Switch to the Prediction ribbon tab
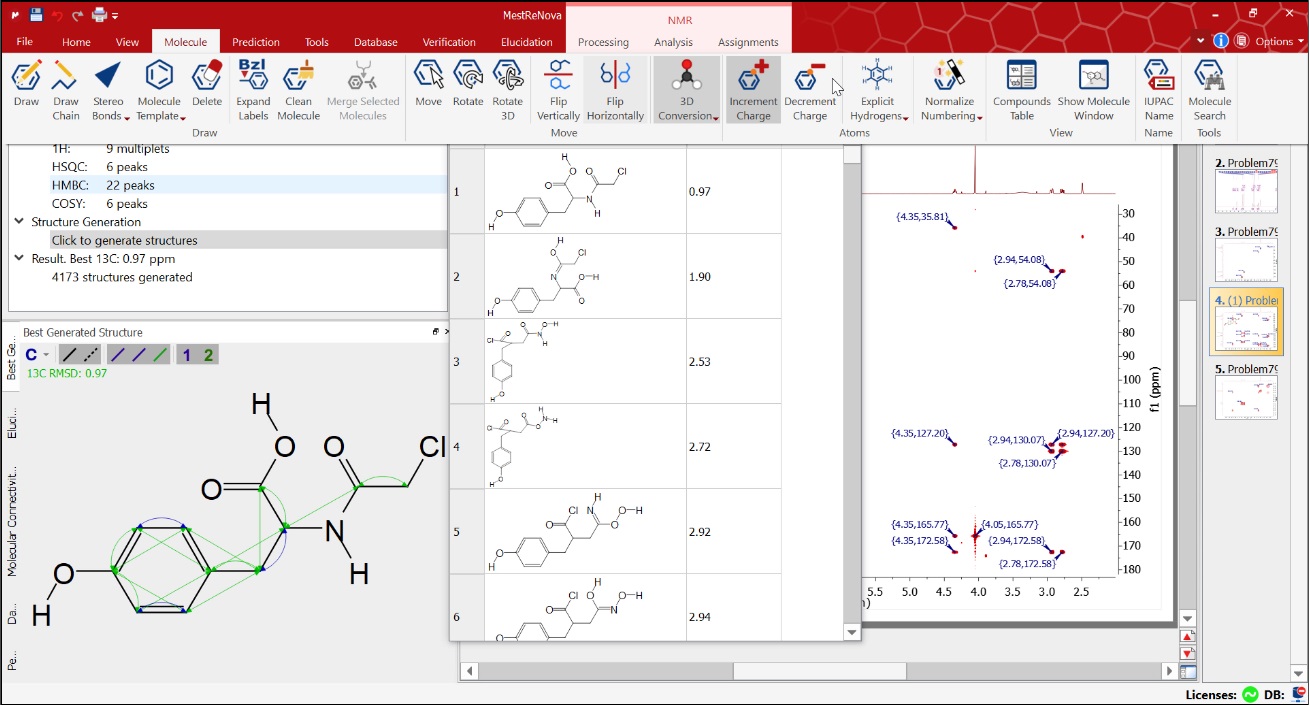 (255, 42)
